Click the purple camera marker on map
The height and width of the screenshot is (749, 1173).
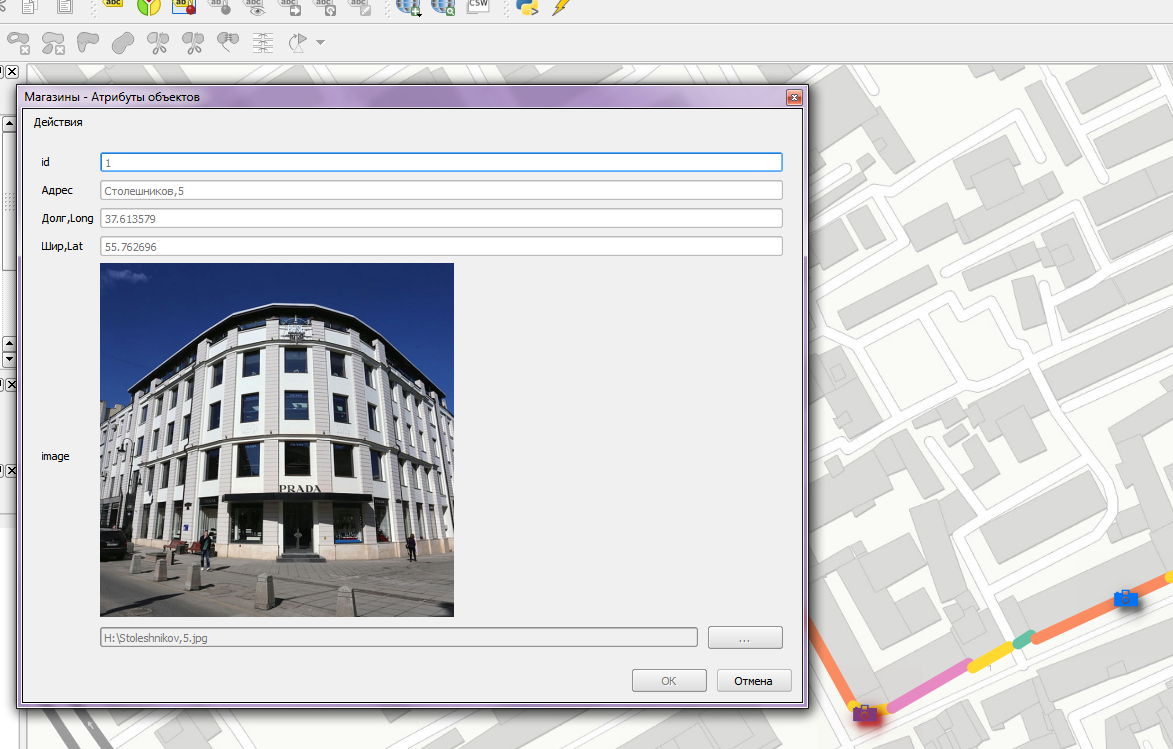[x=865, y=713]
